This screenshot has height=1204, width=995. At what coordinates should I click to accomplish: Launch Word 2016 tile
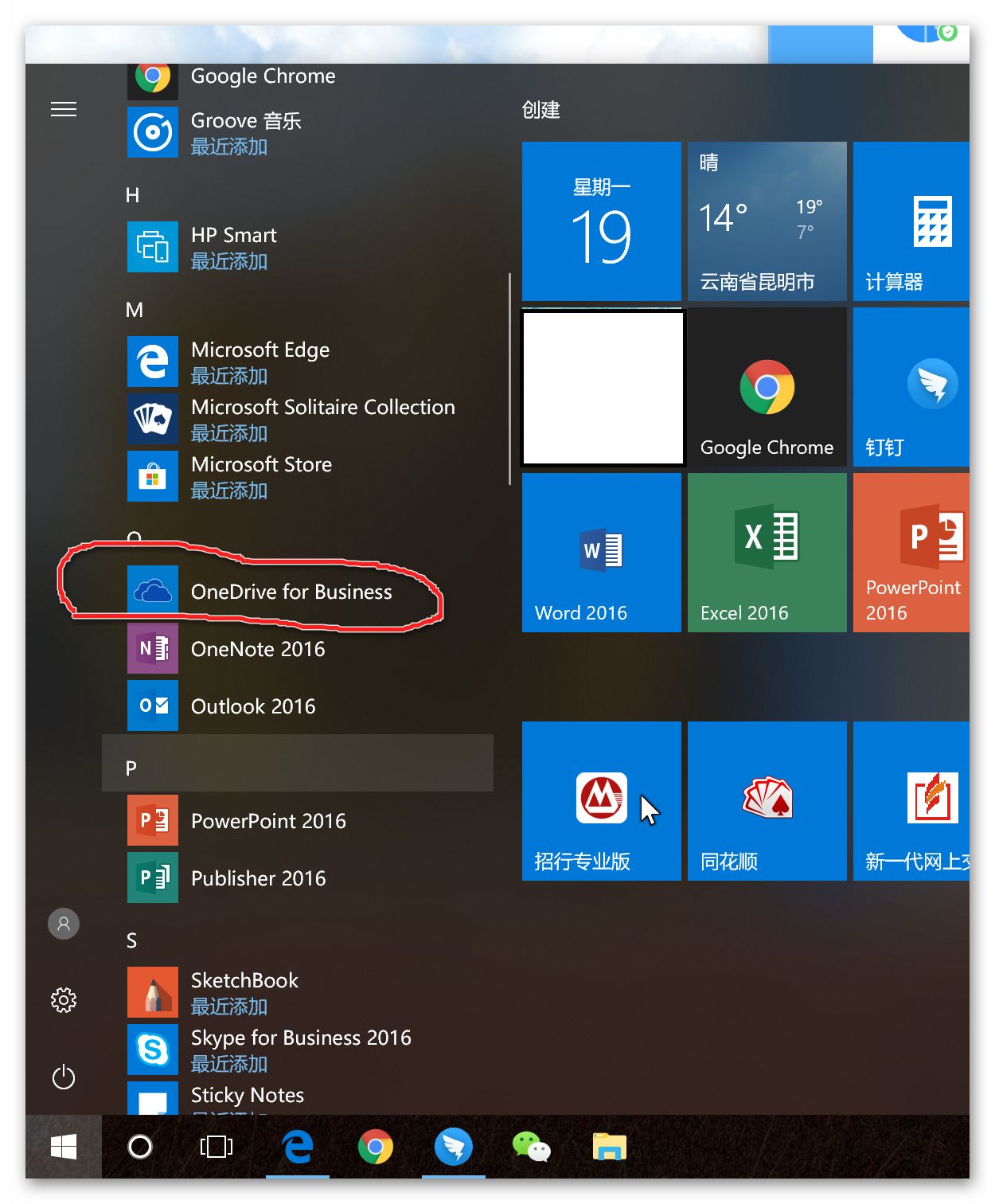click(602, 553)
